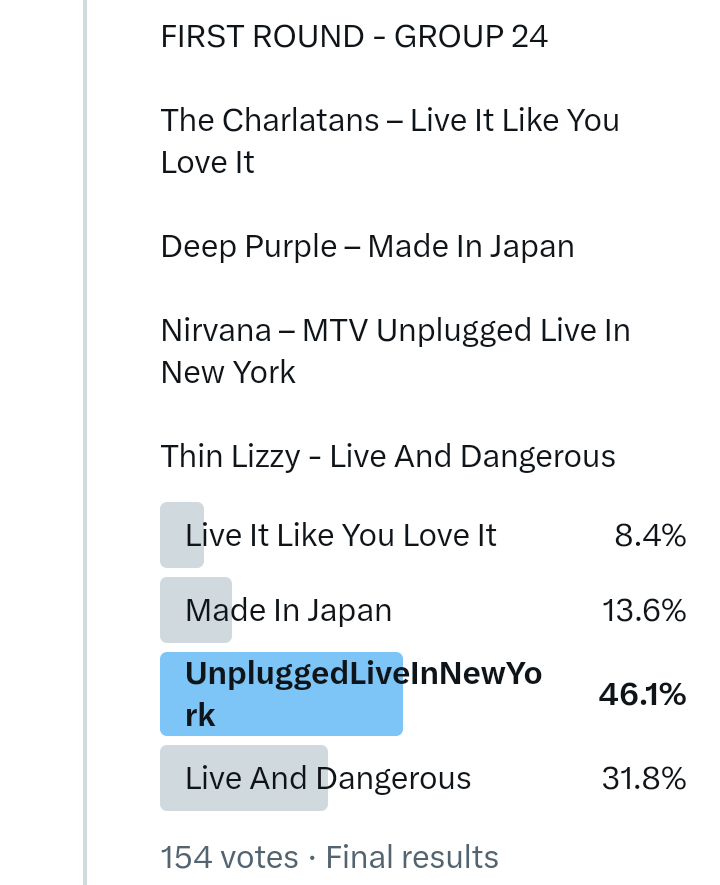Choose the Made In Japan poll option label
The image size is (720, 885).
tap(288, 610)
